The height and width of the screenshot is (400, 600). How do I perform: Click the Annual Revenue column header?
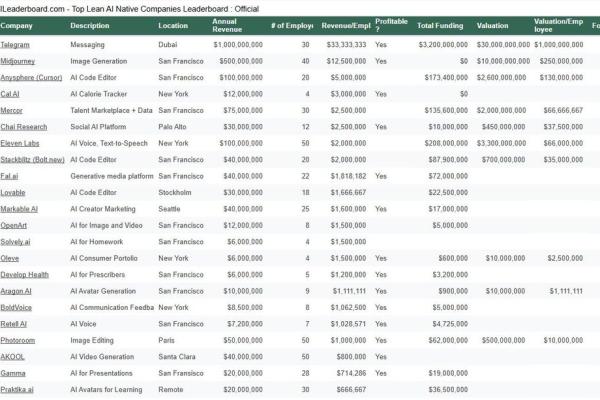coord(227,26)
